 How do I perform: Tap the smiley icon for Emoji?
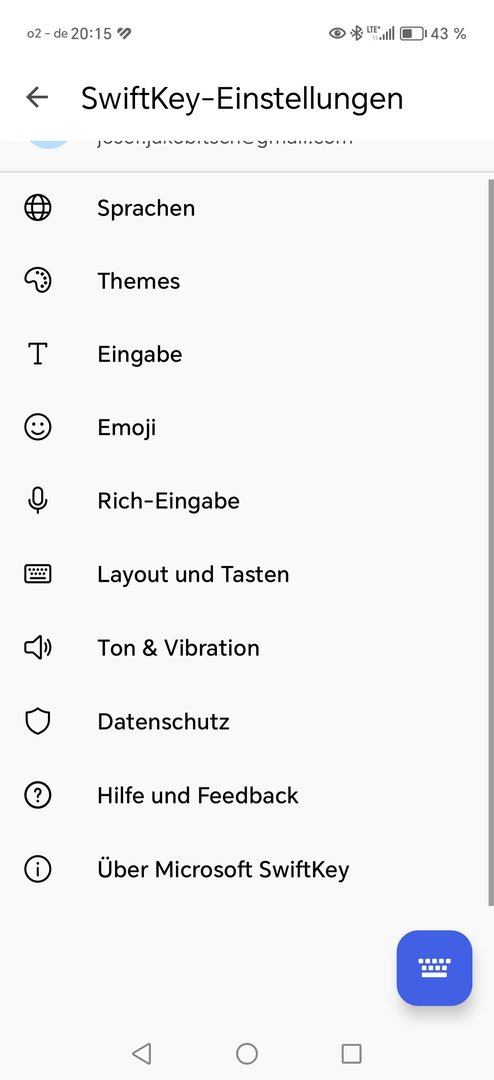(38, 427)
